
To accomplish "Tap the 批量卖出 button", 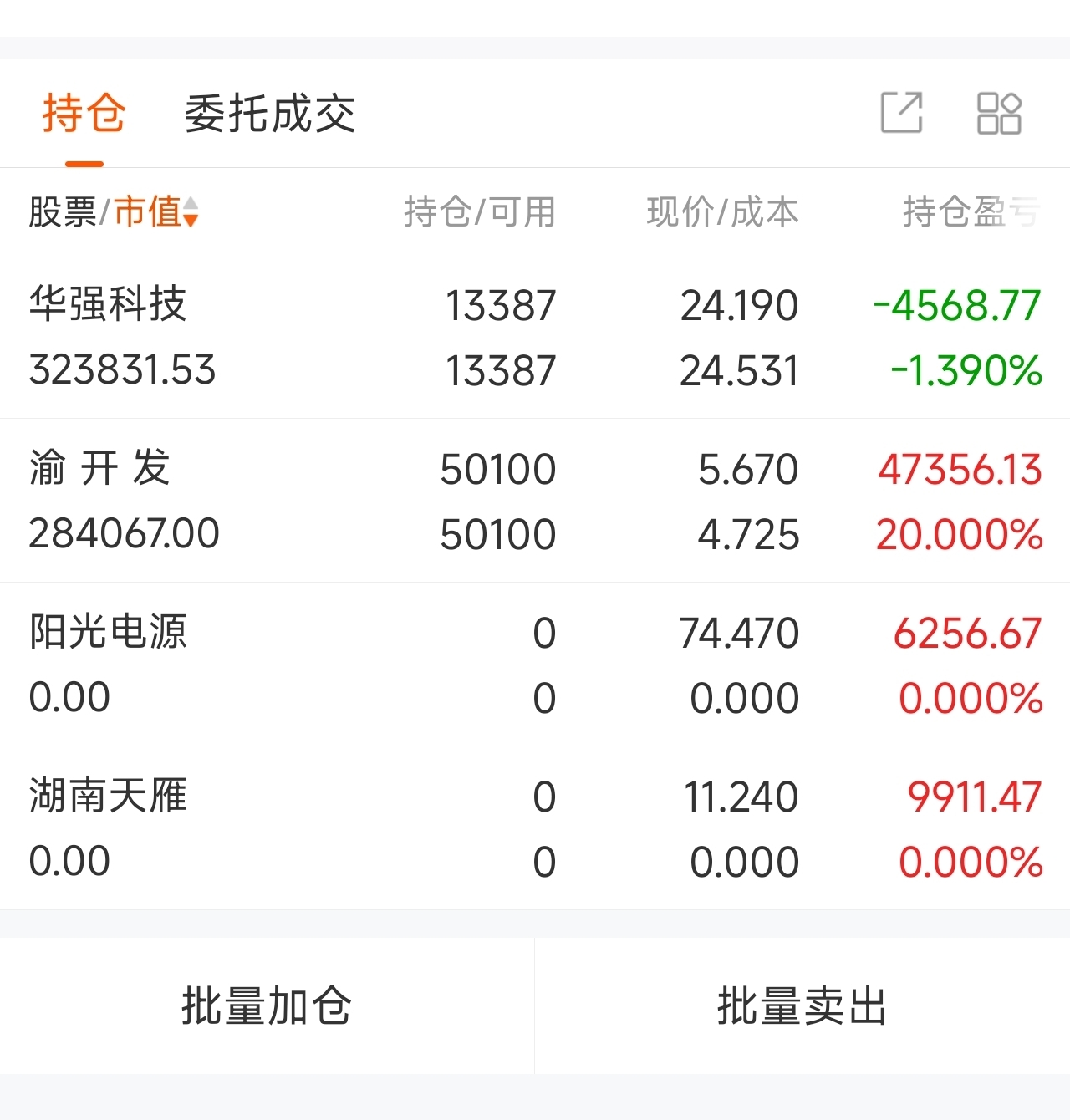I will pos(802,1005).
